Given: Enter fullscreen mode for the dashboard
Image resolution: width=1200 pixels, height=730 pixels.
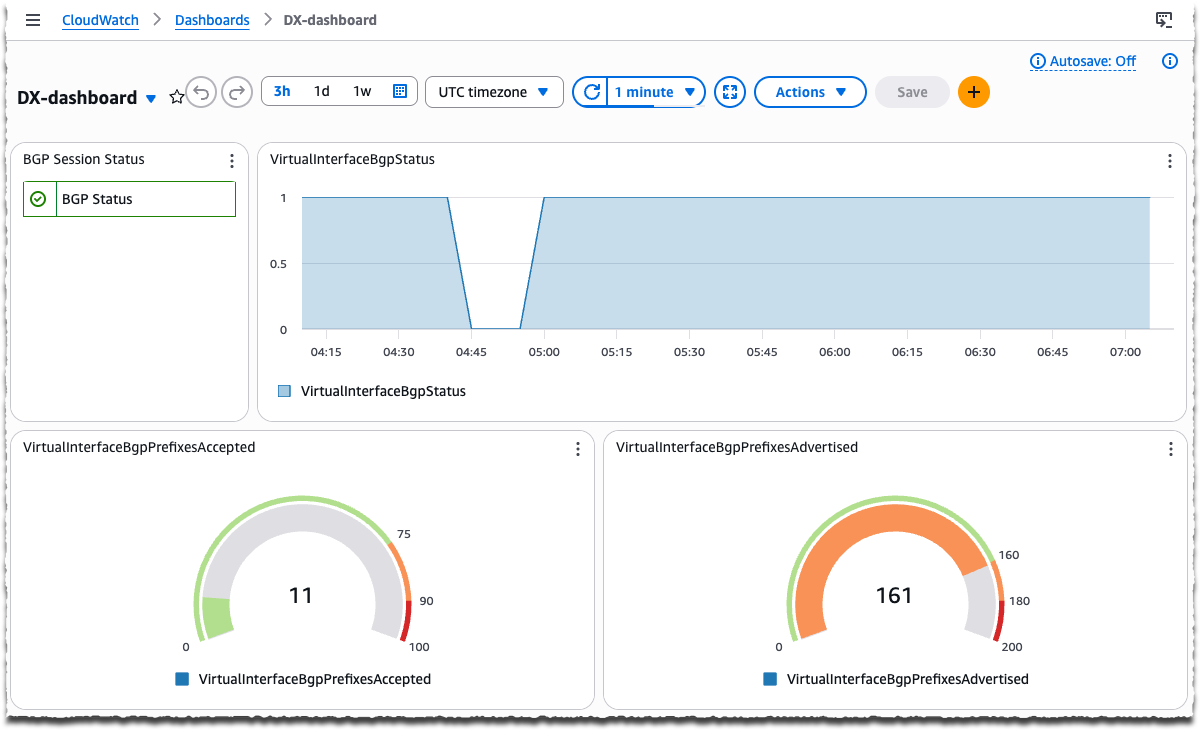Looking at the screenshot, I should coord(729,91).
